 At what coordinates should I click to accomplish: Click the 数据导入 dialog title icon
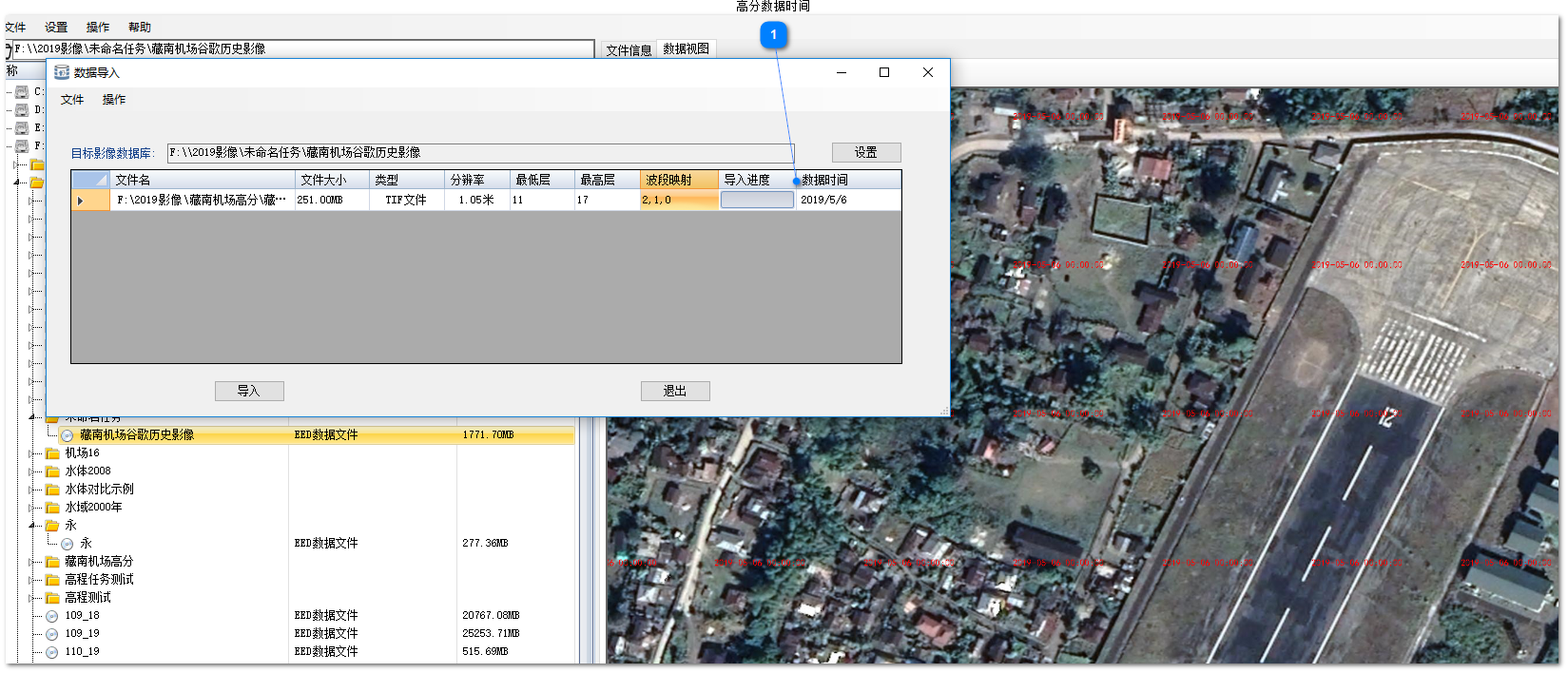[62, 72]
